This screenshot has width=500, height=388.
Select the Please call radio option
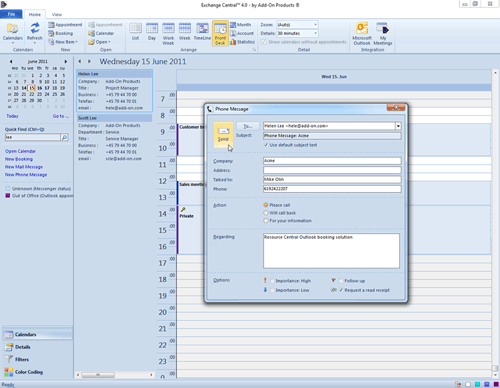(266, 205)
